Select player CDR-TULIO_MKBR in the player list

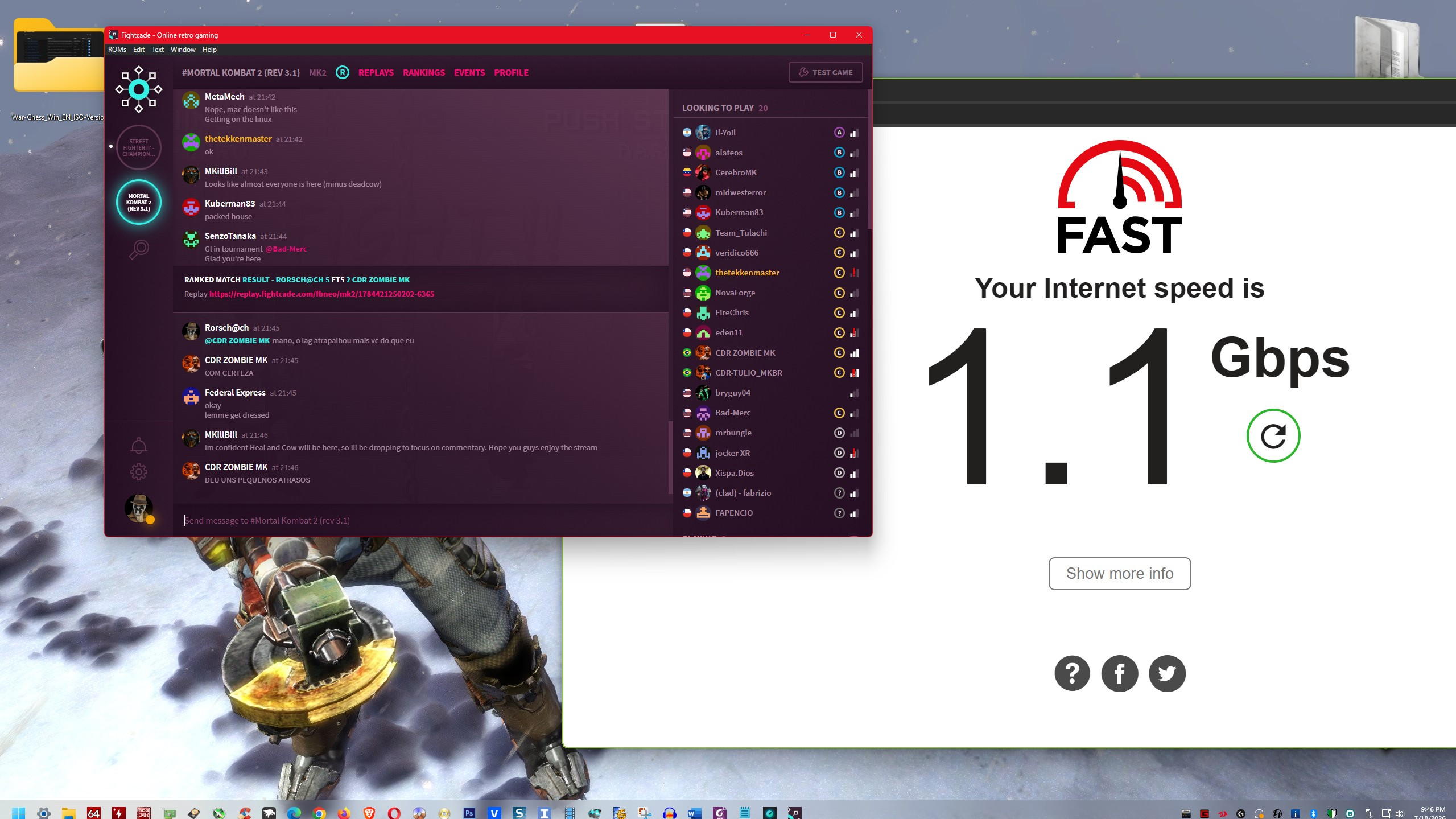pos(770,373)
